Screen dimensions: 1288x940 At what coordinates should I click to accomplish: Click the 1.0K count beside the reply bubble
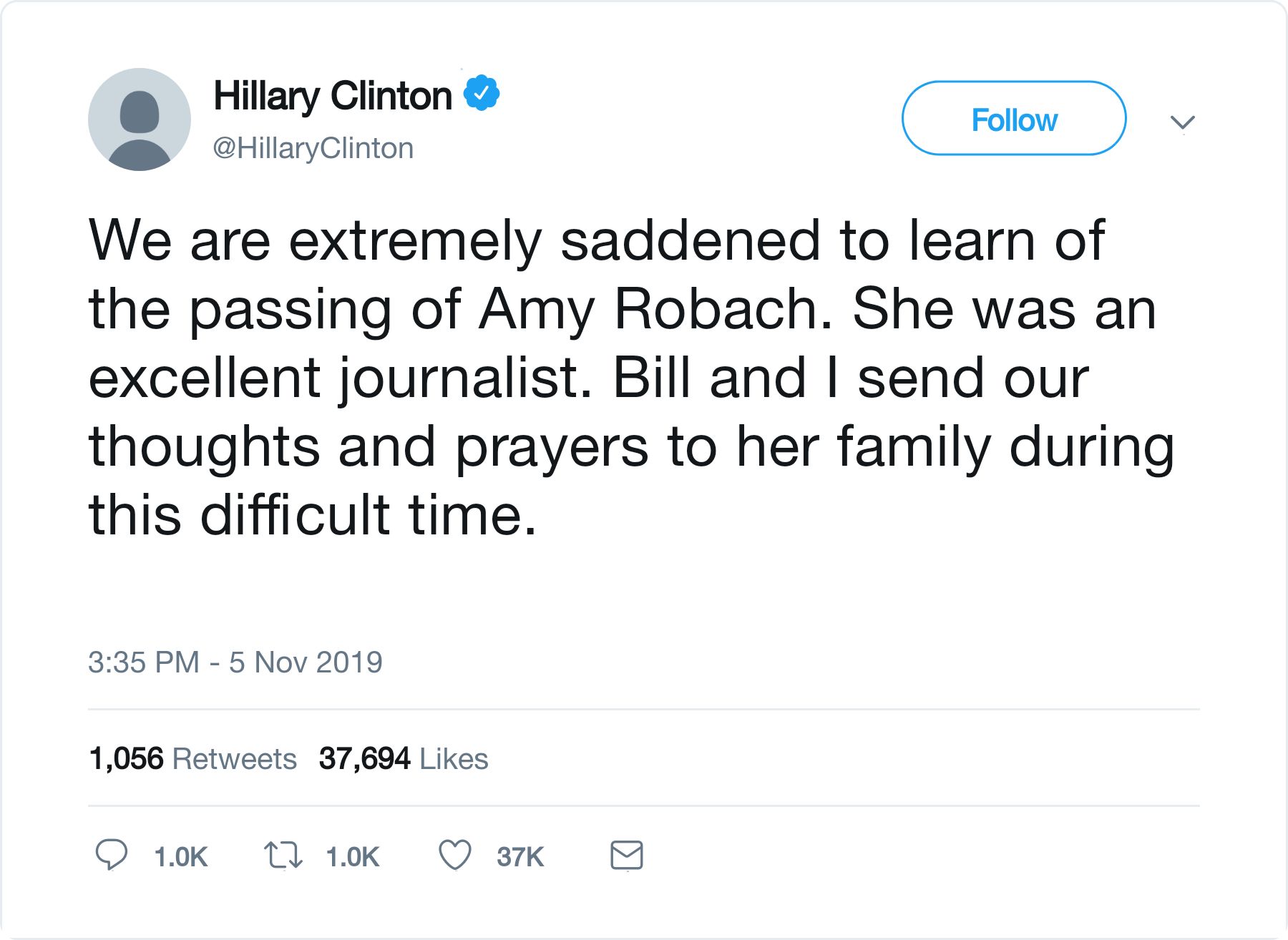(x=181, y=857)
